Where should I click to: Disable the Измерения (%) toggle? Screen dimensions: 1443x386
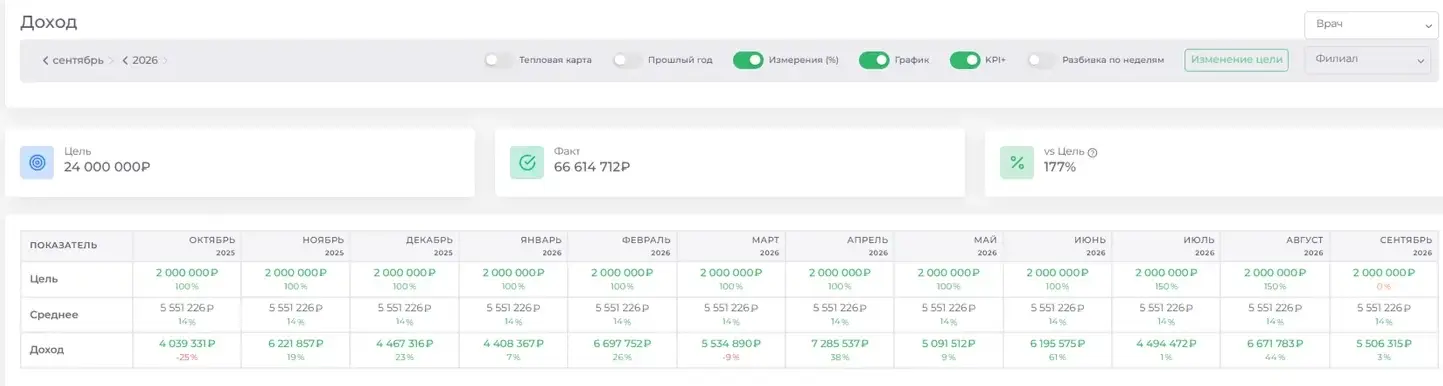748,60
